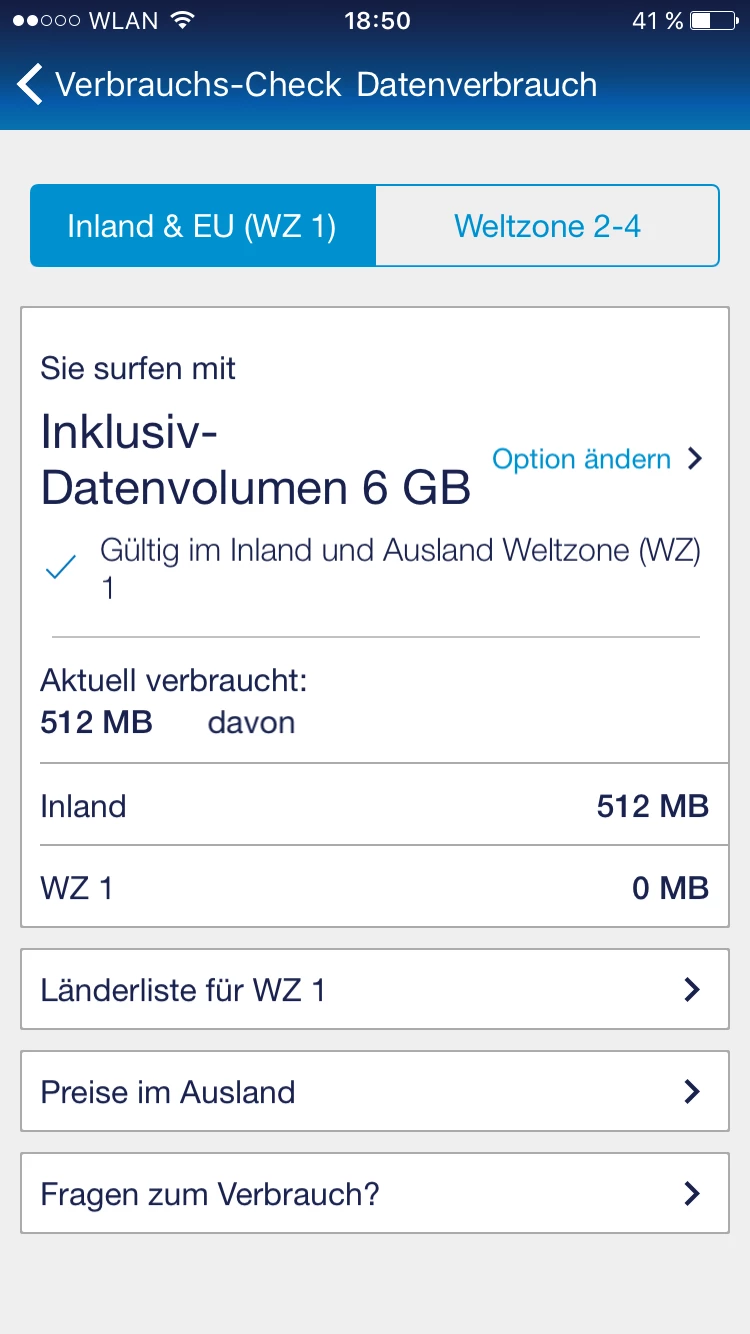The height and width of the screenshot is (1334, 750).
Task: Open Preise im Ausland
Action: (x=375, y=1092)
